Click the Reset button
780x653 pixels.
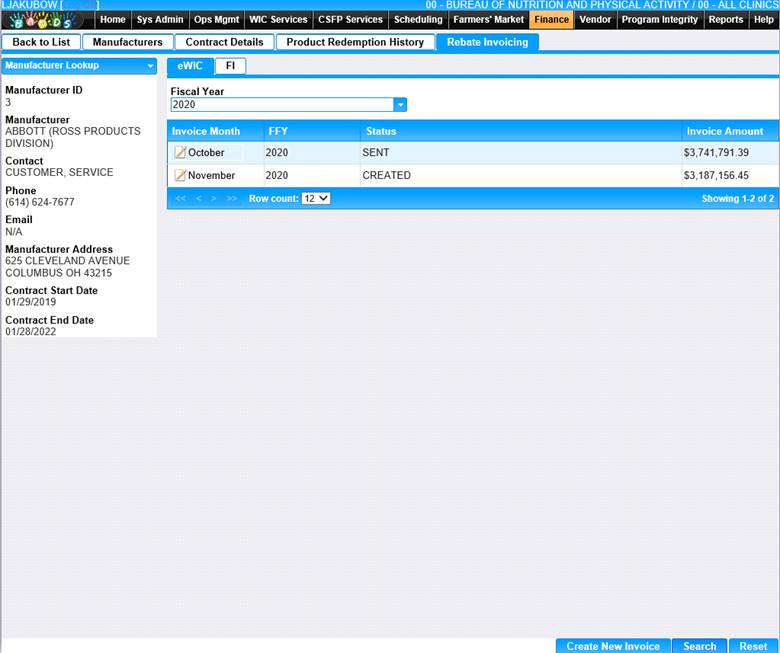pyautogui.click(x=753, y=646)
